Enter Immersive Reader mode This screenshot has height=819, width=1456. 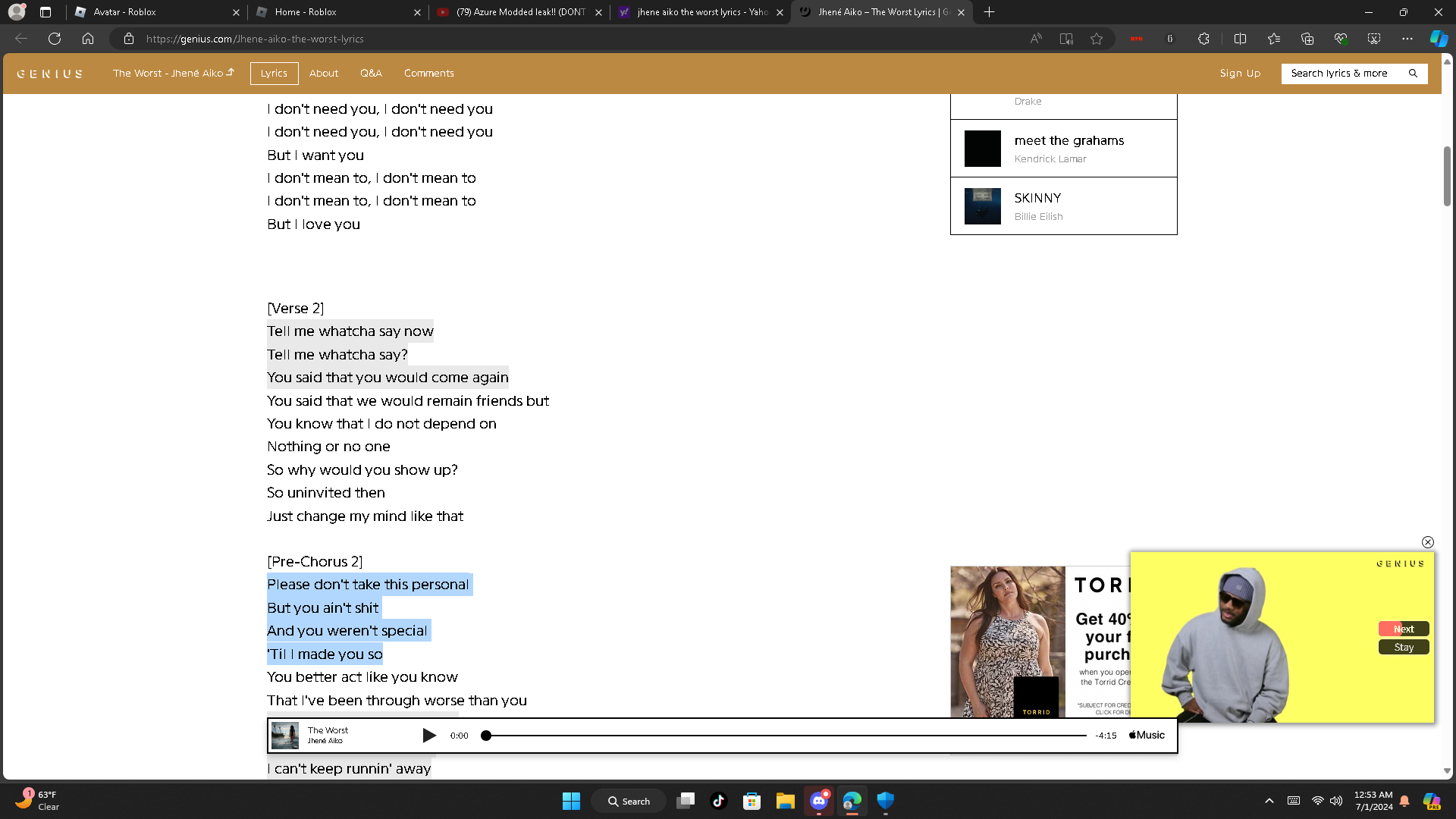point(1066,39)
